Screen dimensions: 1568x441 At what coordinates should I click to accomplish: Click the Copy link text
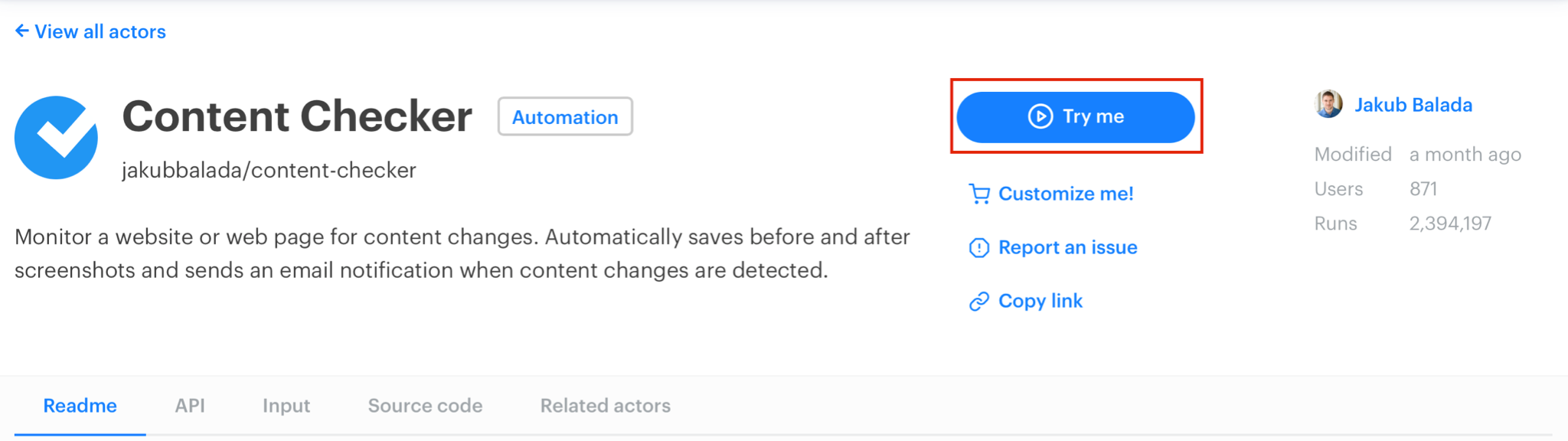[x=1040, y=301]
